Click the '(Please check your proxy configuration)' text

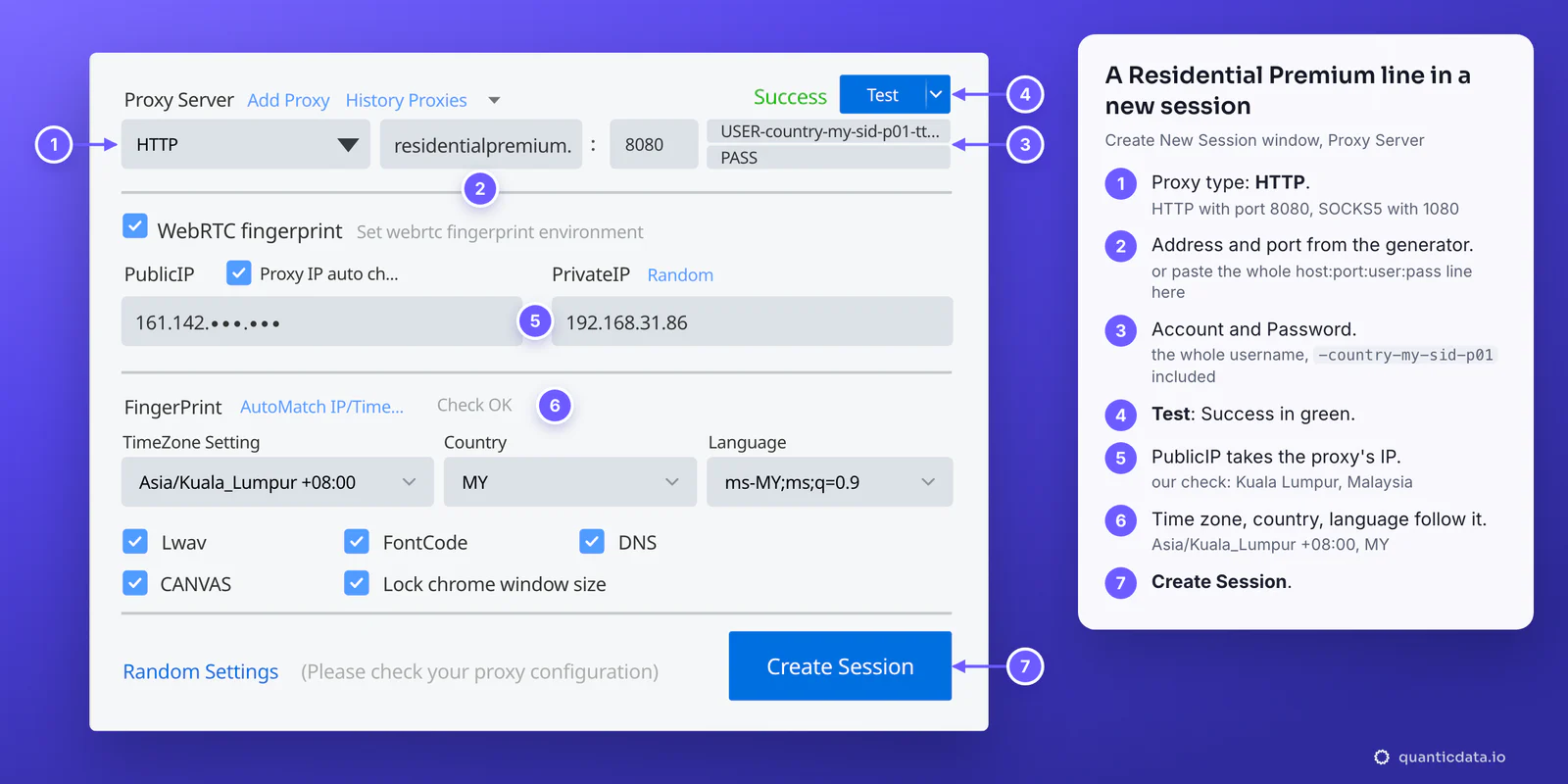(479, 671)
